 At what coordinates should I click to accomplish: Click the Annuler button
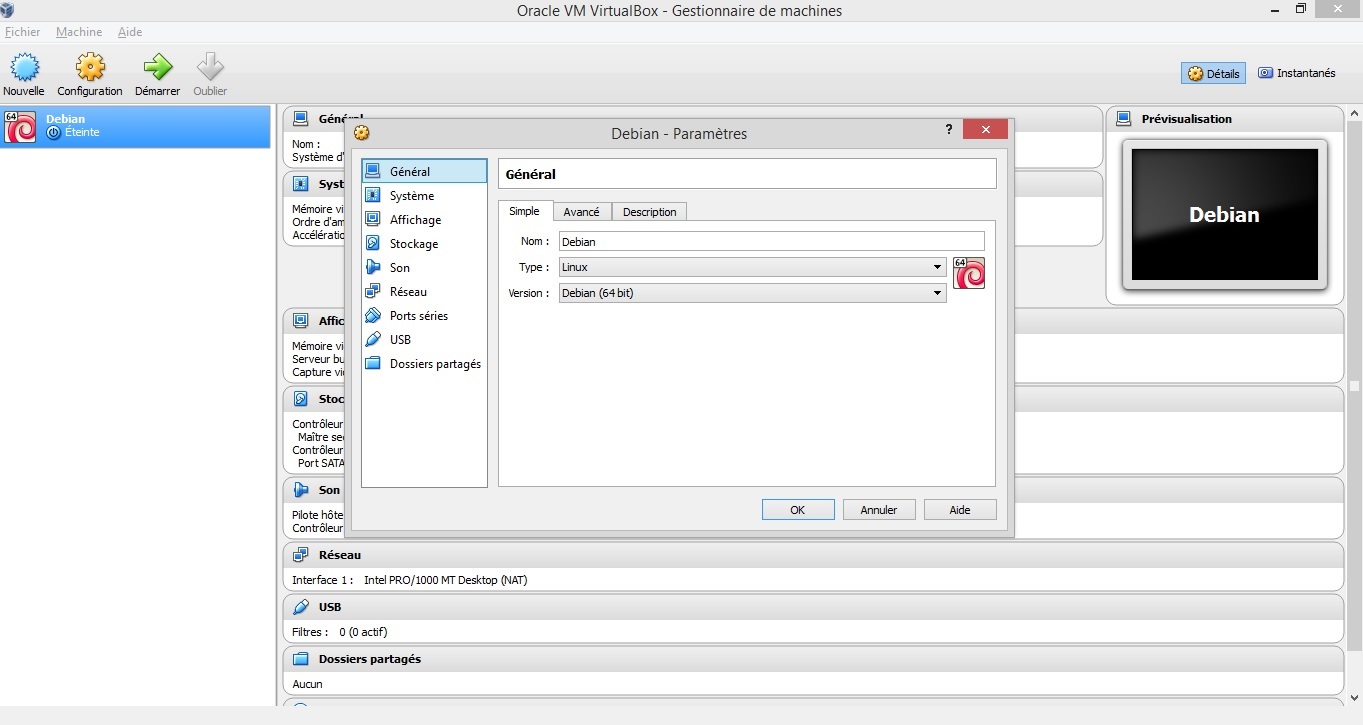click(x=879, y=510)
